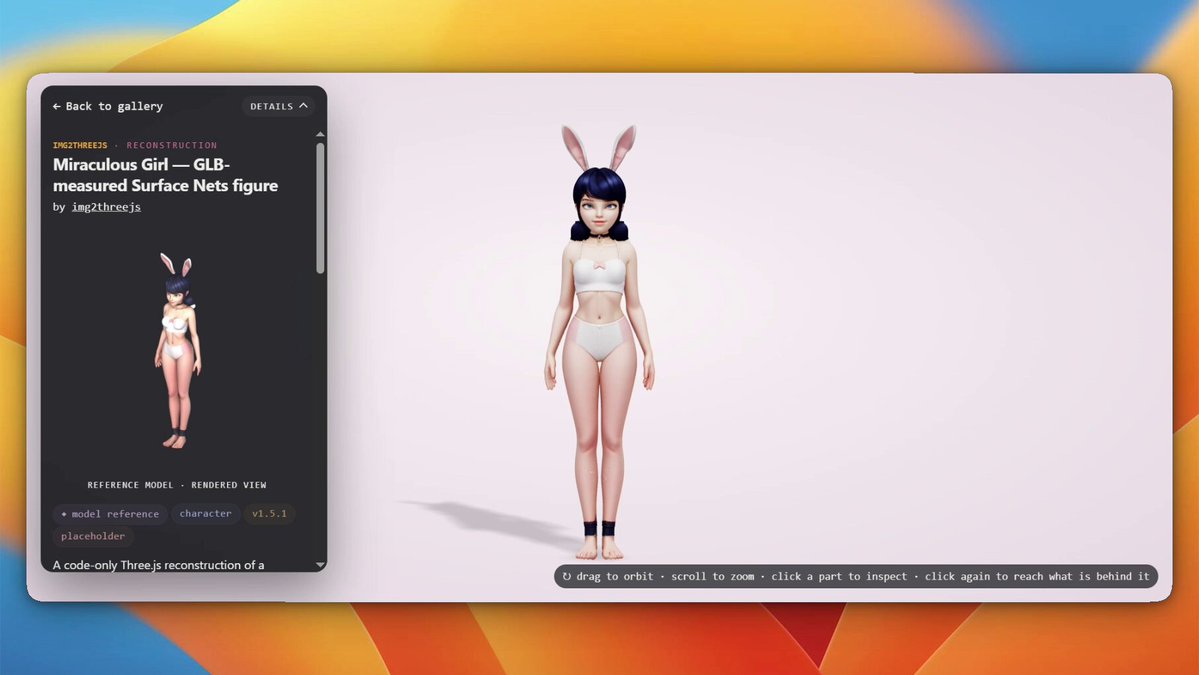Image resolution: width=1199 pixels, height=675 pixels.
Task: Click the reference model thumbnail
Action: (177, 349)
